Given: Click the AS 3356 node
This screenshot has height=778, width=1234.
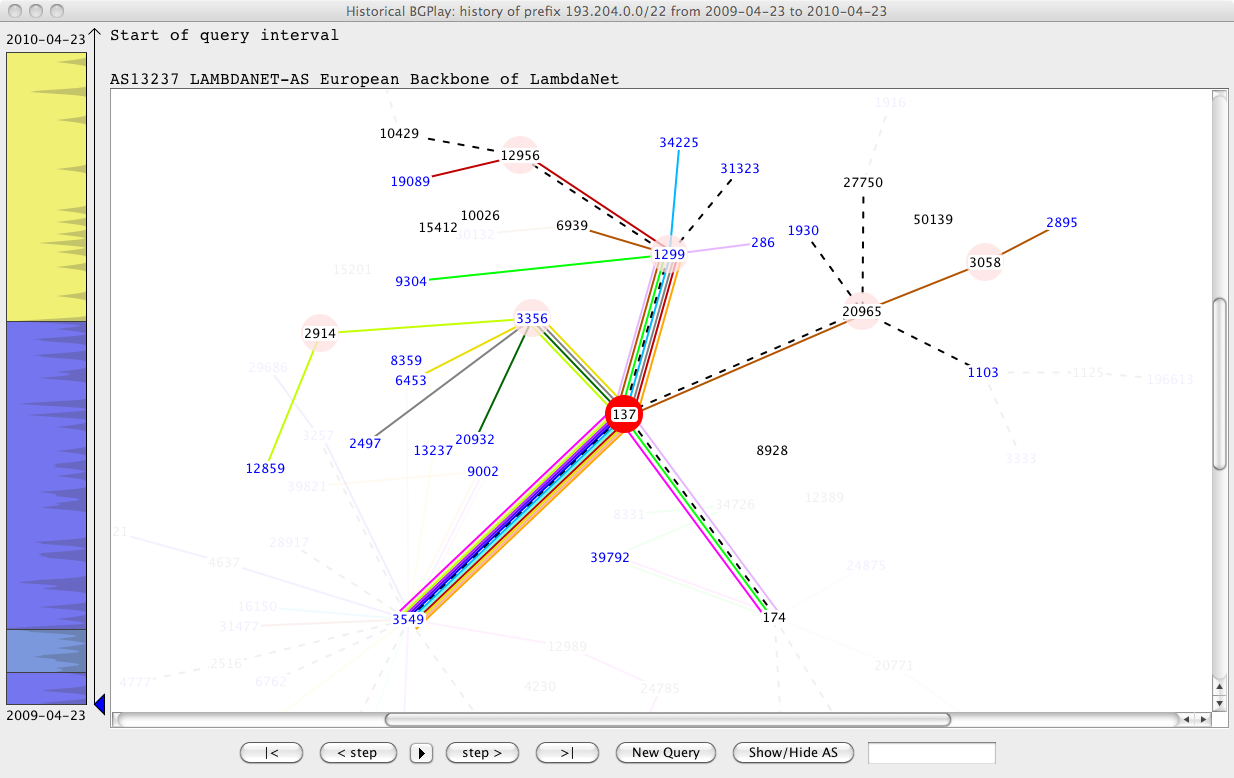Looking at the screenshot, I should 531,318.
